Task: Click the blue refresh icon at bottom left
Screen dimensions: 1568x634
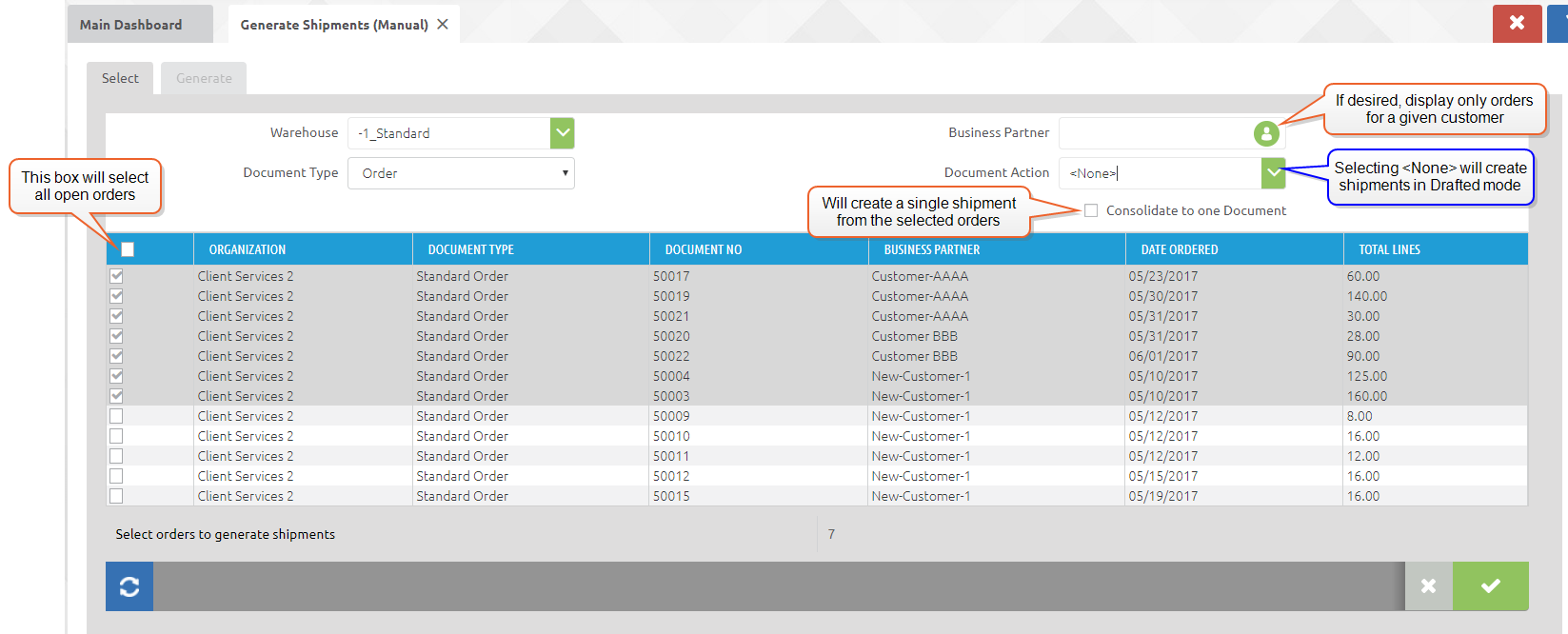Action: pos(129,586)
